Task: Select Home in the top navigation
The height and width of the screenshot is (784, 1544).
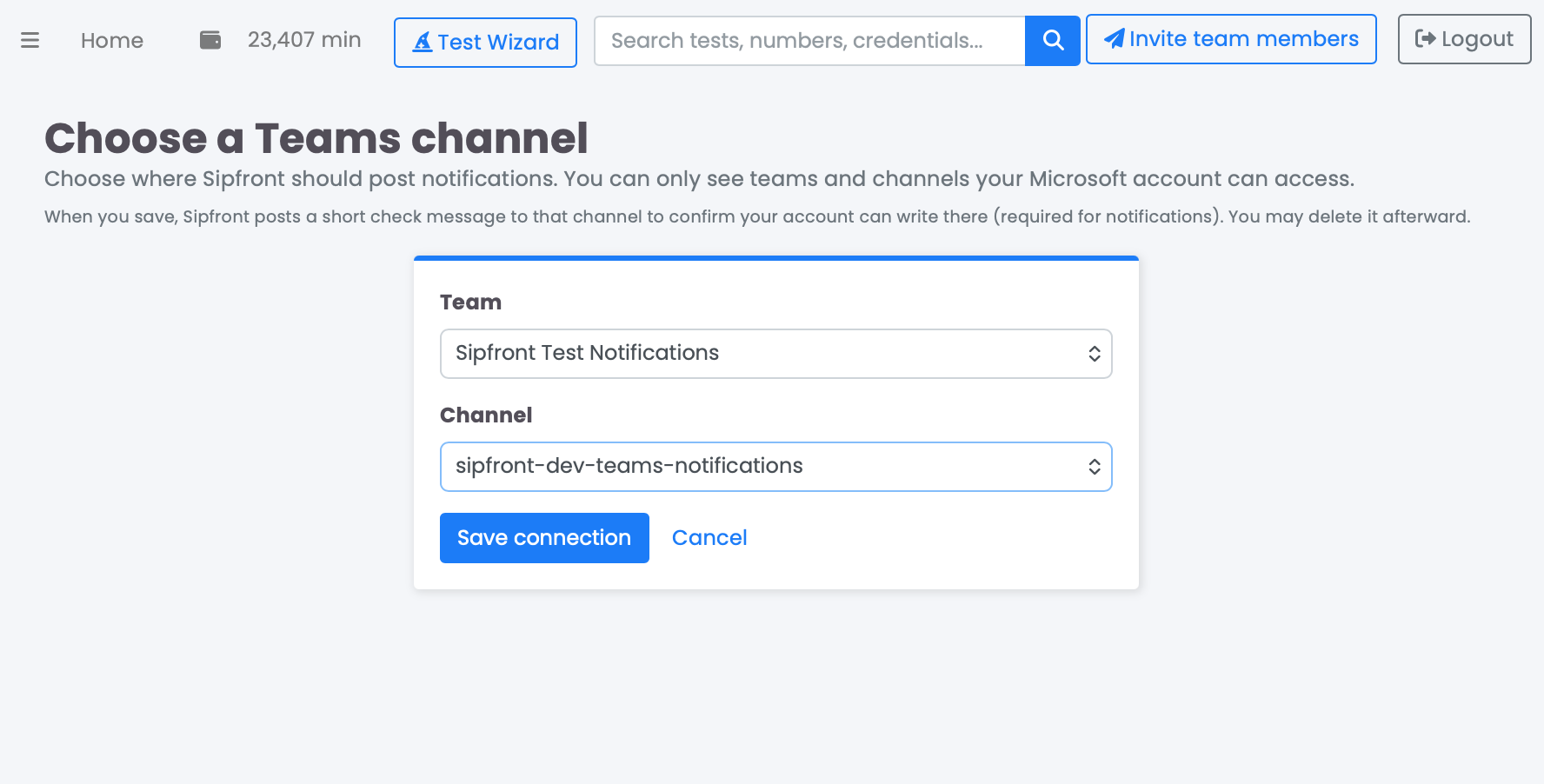Action: 111,40
